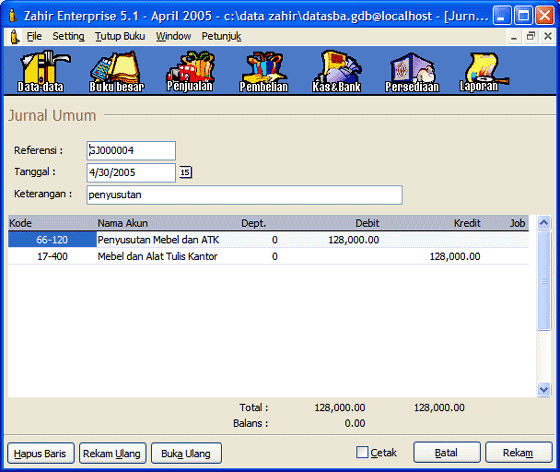560x472 pixels.
Task: Open the File menu
Action: tap(34, 36)
